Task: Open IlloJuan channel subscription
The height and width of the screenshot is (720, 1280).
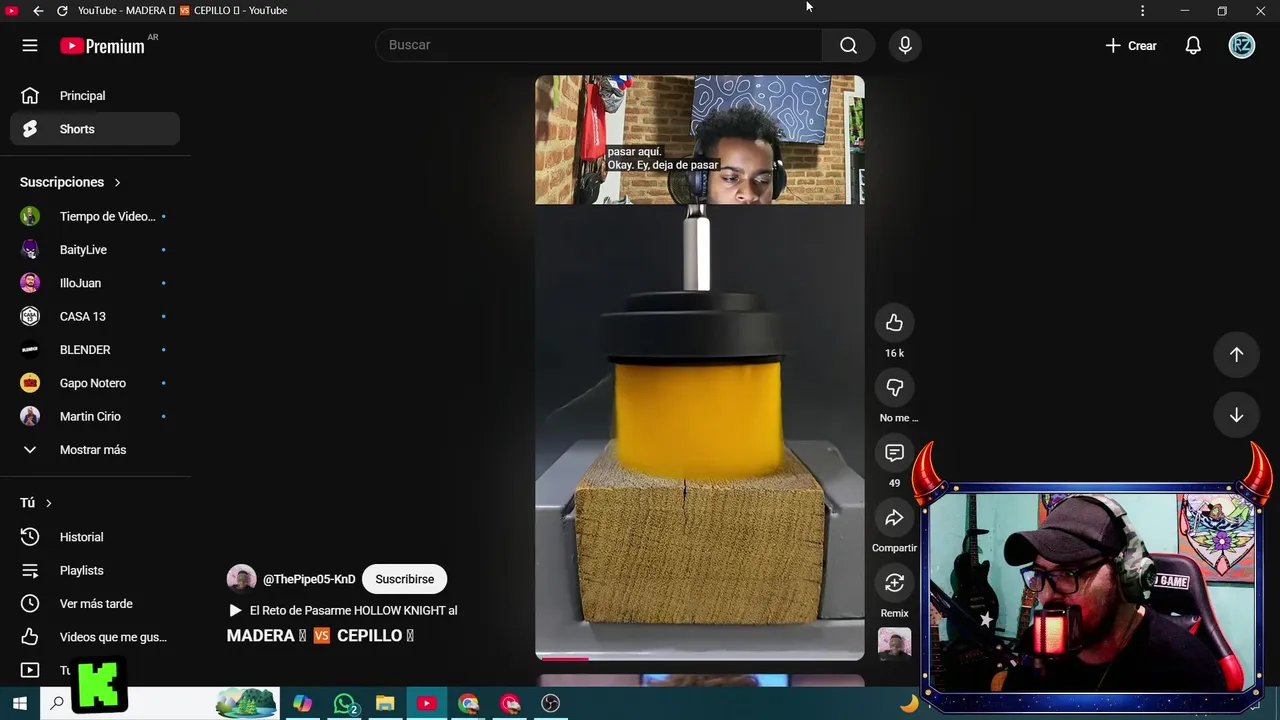Action: click(x=95, y=283)
